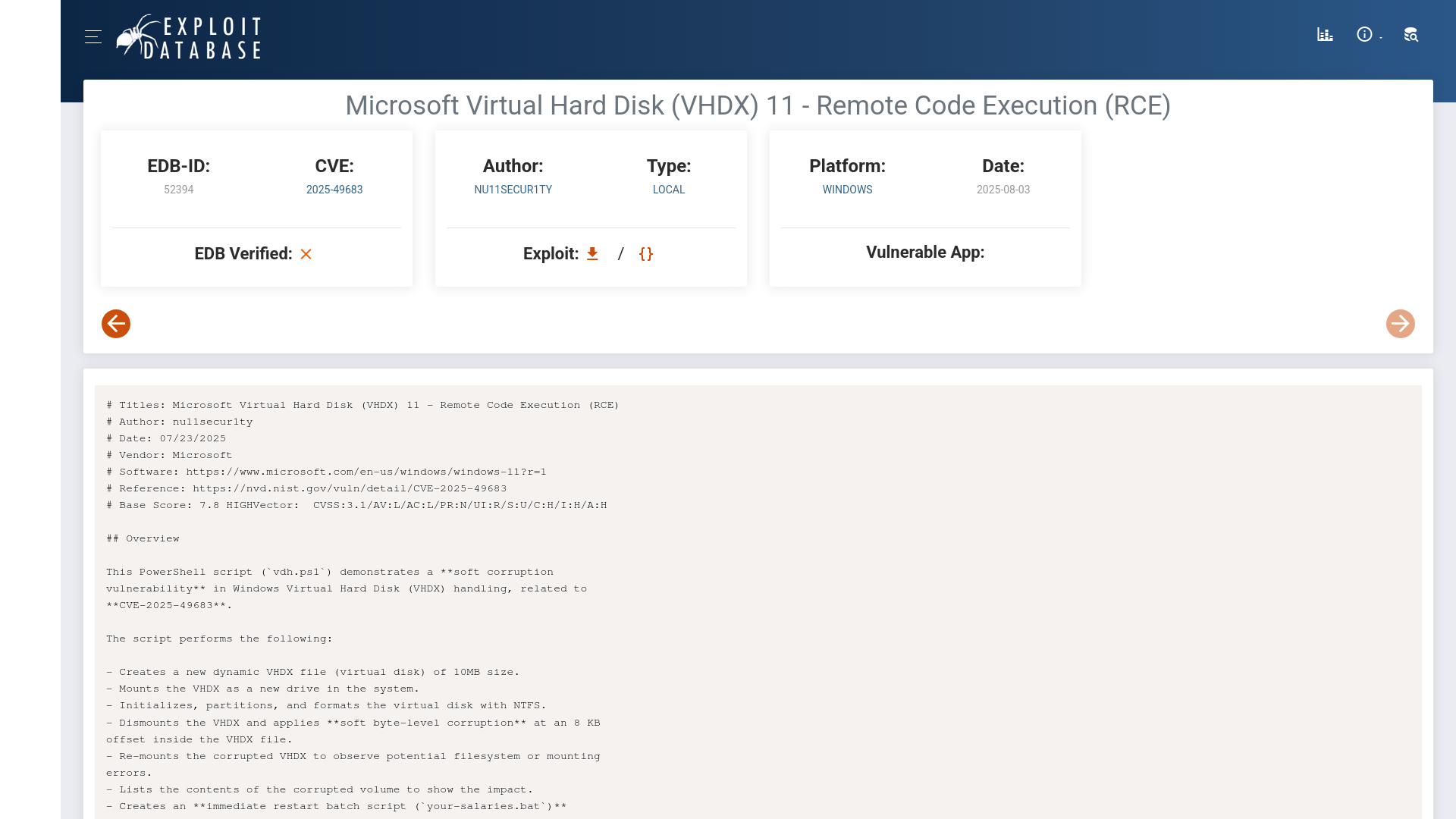This screenshot has width=1456, height=819.
Task: Click the '## Overview' heading in code
Action: (143, 538)
